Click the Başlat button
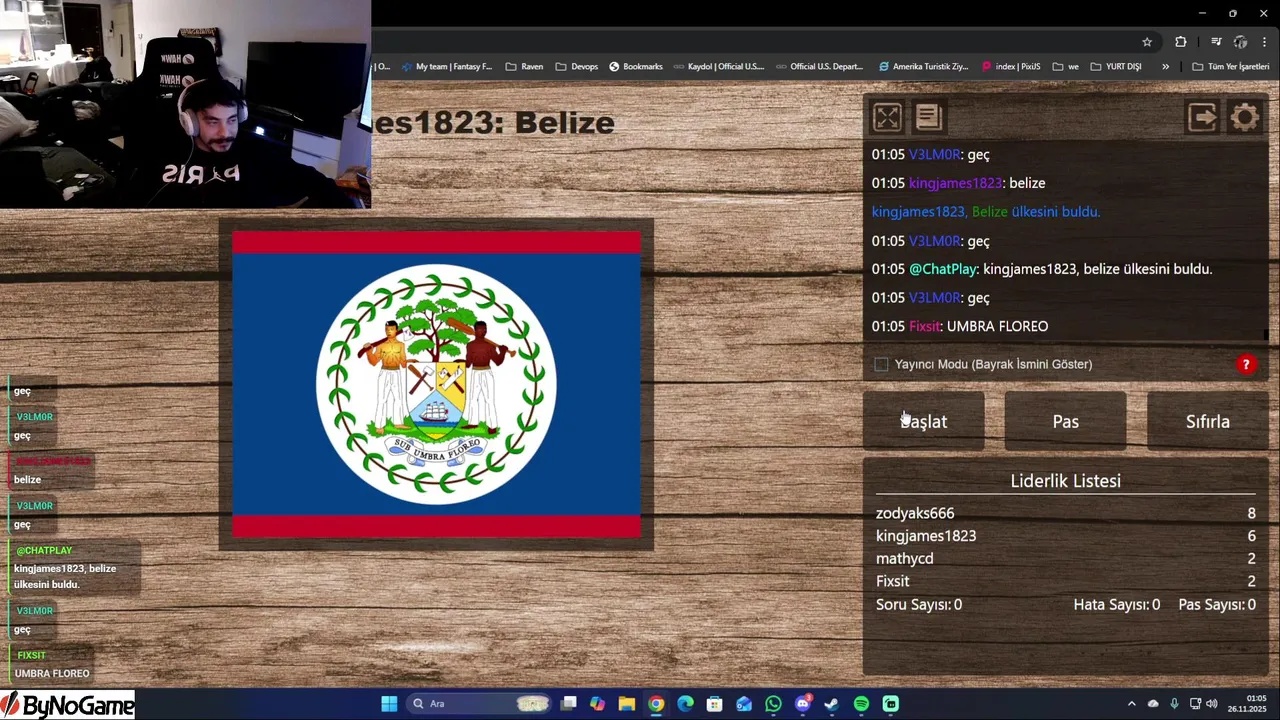 pos(924,421)
